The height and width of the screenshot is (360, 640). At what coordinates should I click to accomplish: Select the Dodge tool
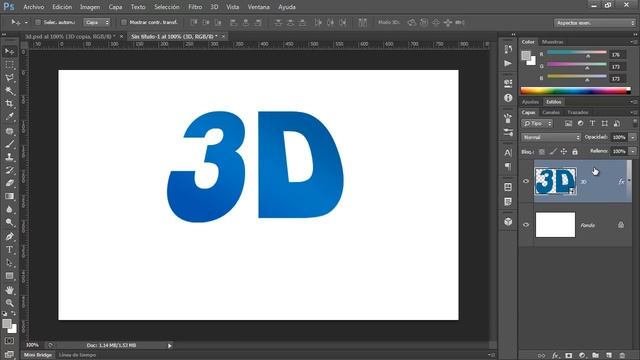[9, 222]
